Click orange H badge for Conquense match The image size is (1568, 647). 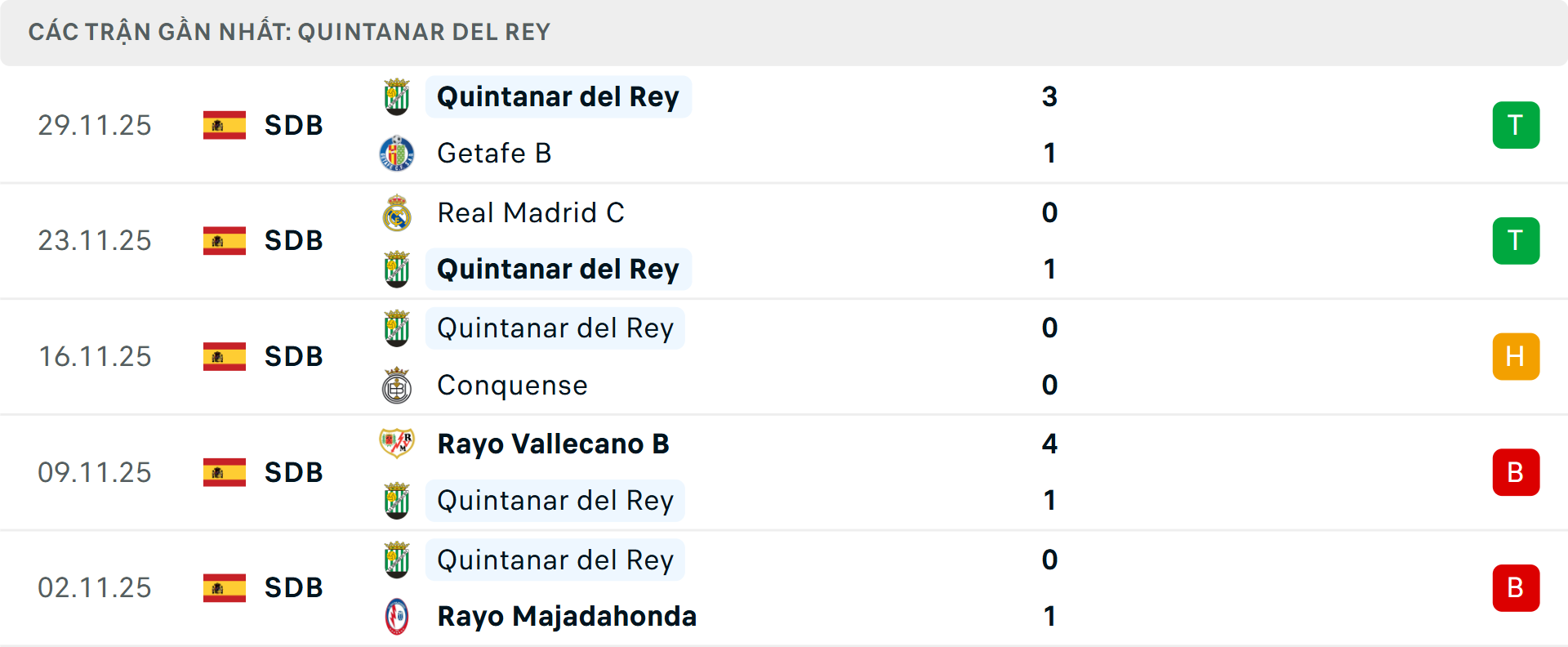click(x=1516, y=357)
